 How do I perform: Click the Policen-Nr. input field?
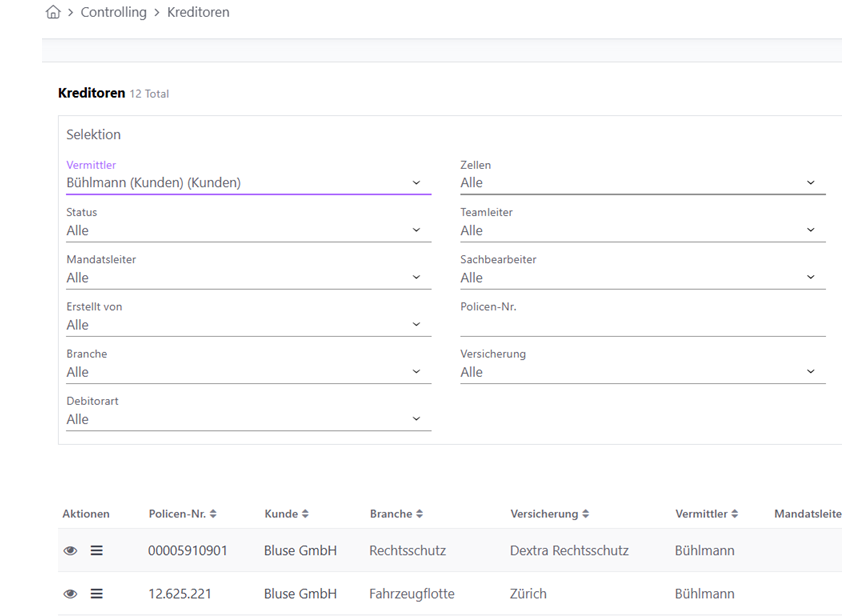click(642, 325)
